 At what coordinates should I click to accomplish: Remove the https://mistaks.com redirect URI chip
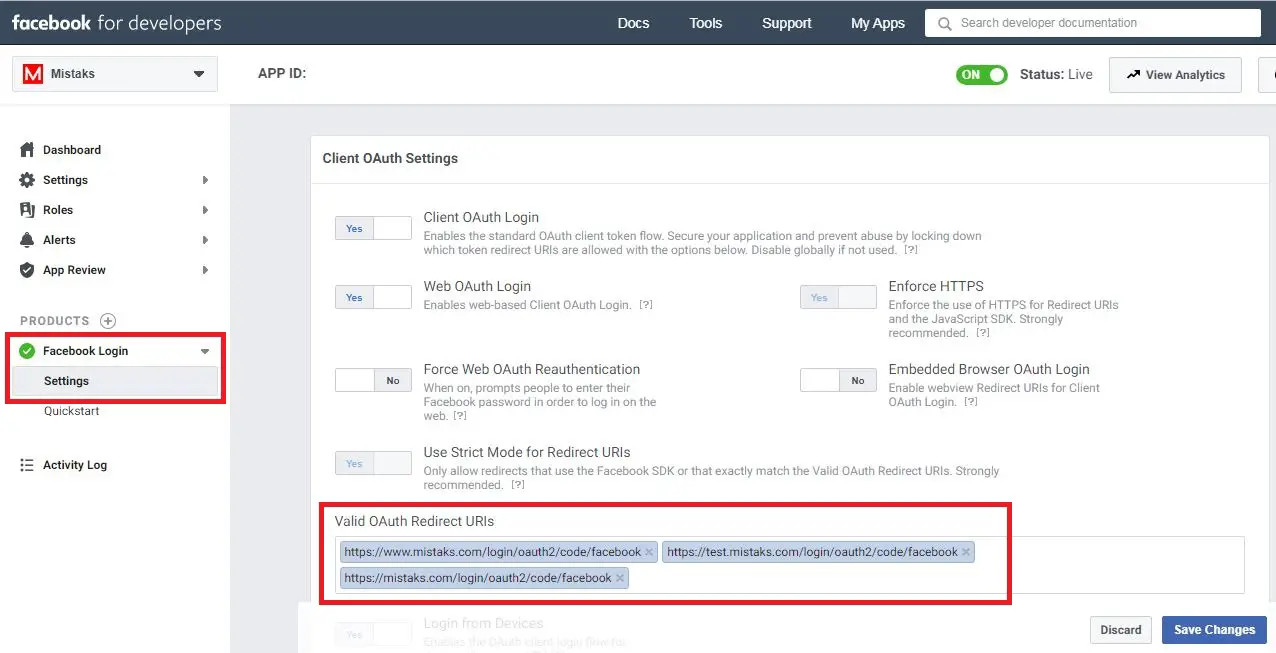point(620,577)
